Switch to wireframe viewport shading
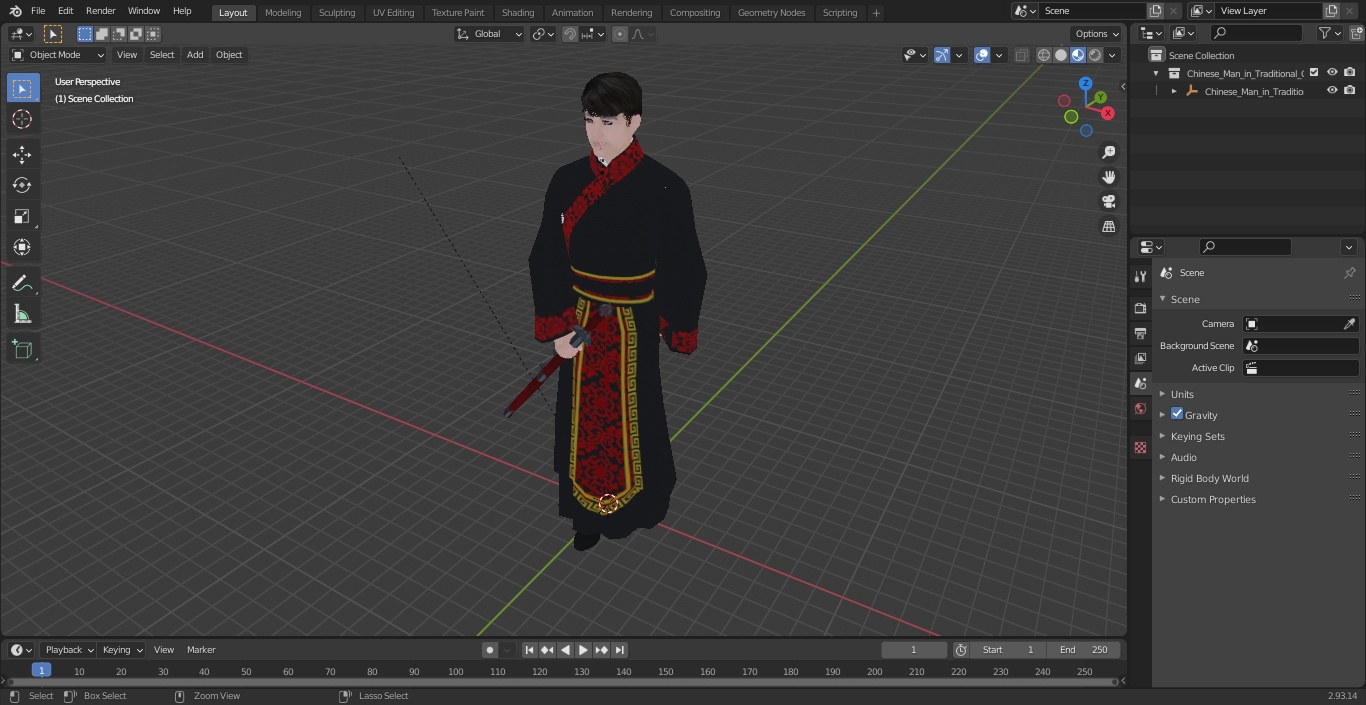This screenshot has height=705, width=1366. [x=1044, y=55]
